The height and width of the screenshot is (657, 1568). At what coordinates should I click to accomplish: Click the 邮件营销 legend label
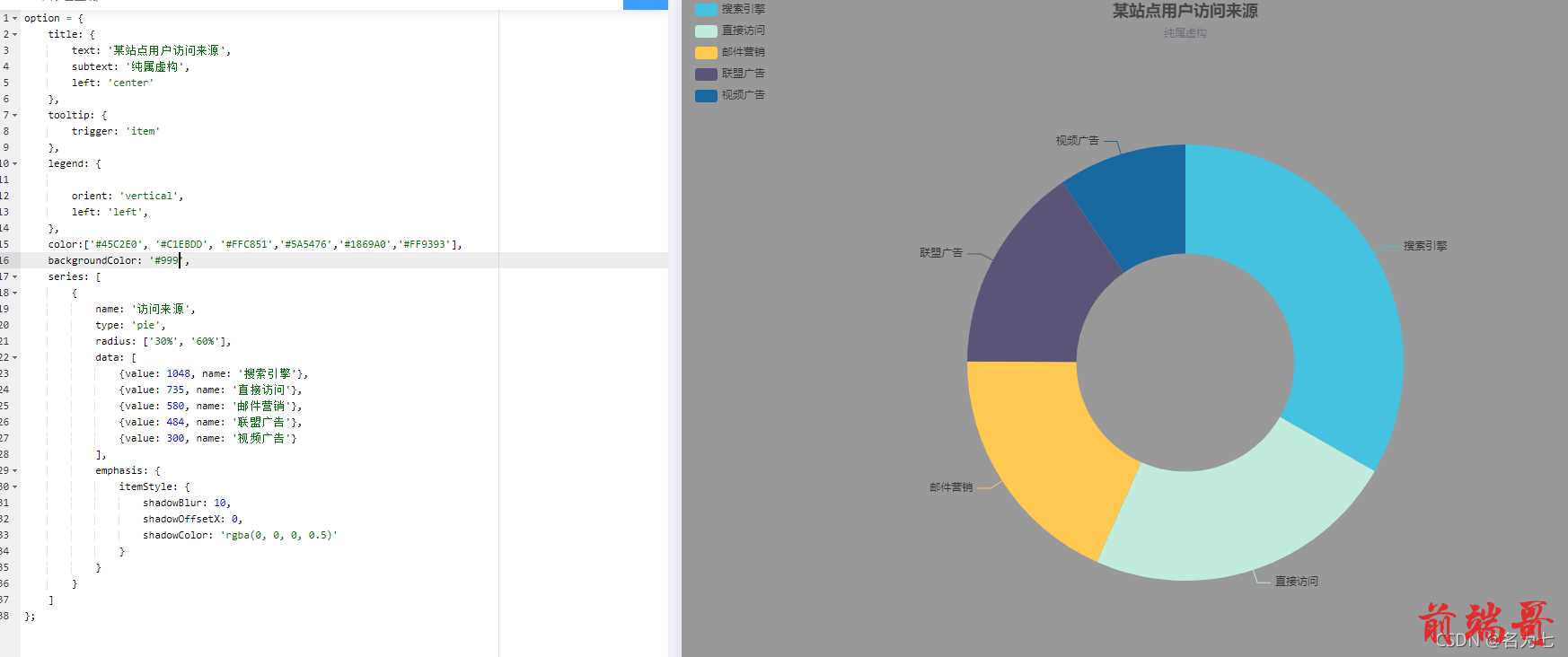click(x=744, y=52)
